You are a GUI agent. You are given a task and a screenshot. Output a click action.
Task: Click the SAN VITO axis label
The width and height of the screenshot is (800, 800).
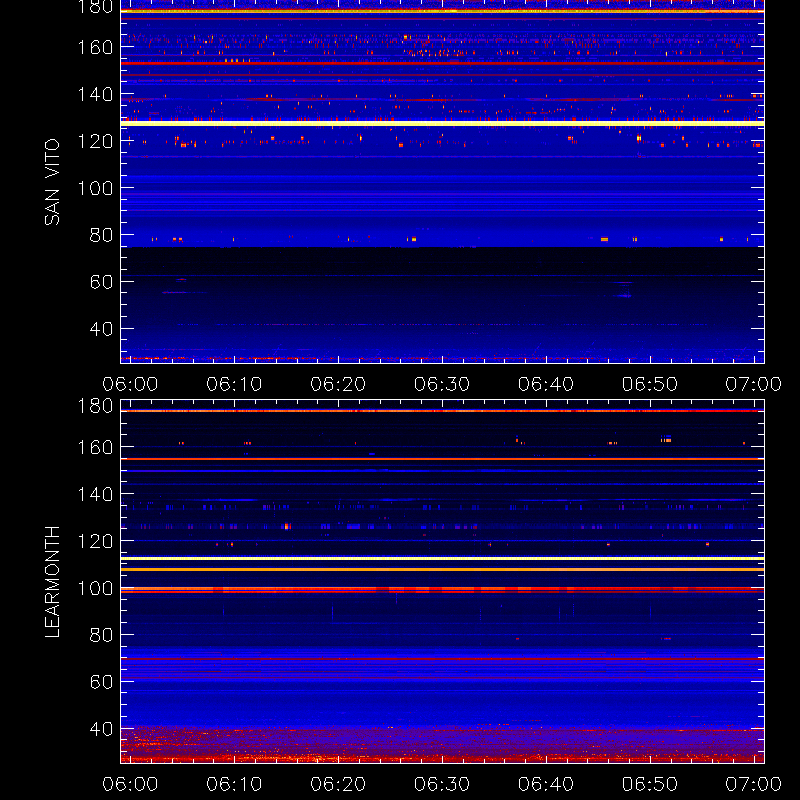point(52,182)
